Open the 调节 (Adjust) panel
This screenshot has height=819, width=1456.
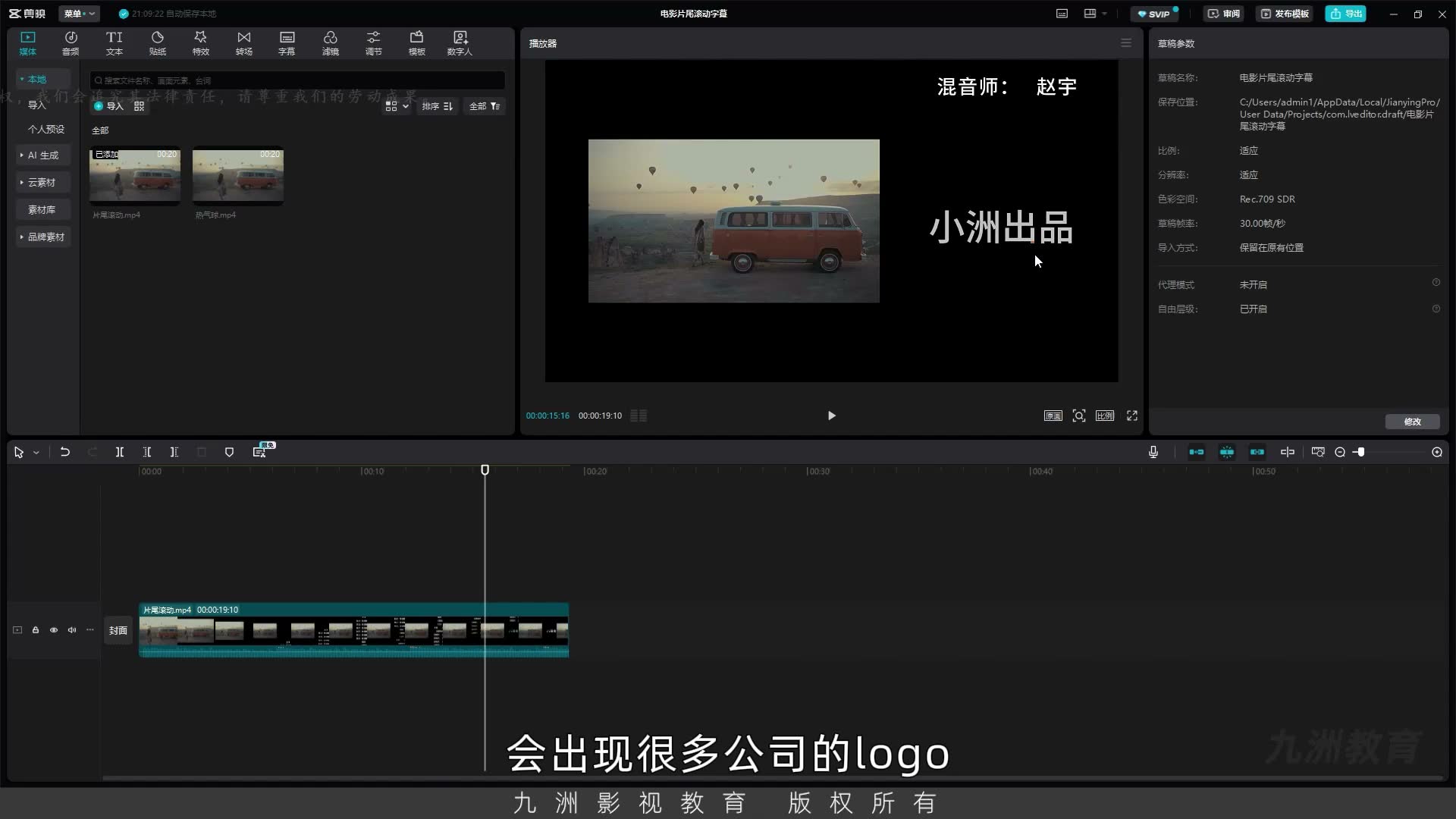(373, 43)
